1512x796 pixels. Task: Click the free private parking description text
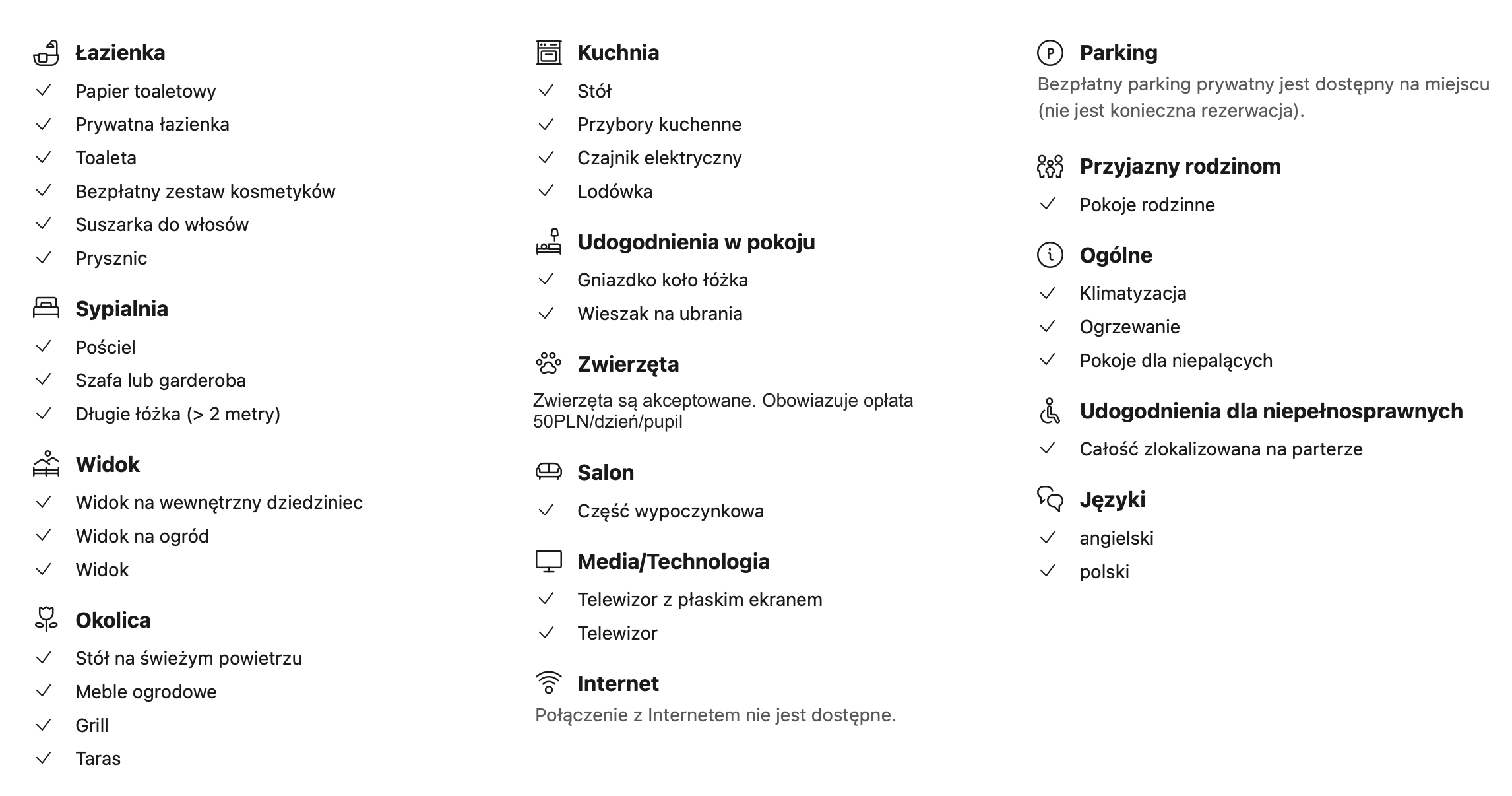[x=1263, y=97]
